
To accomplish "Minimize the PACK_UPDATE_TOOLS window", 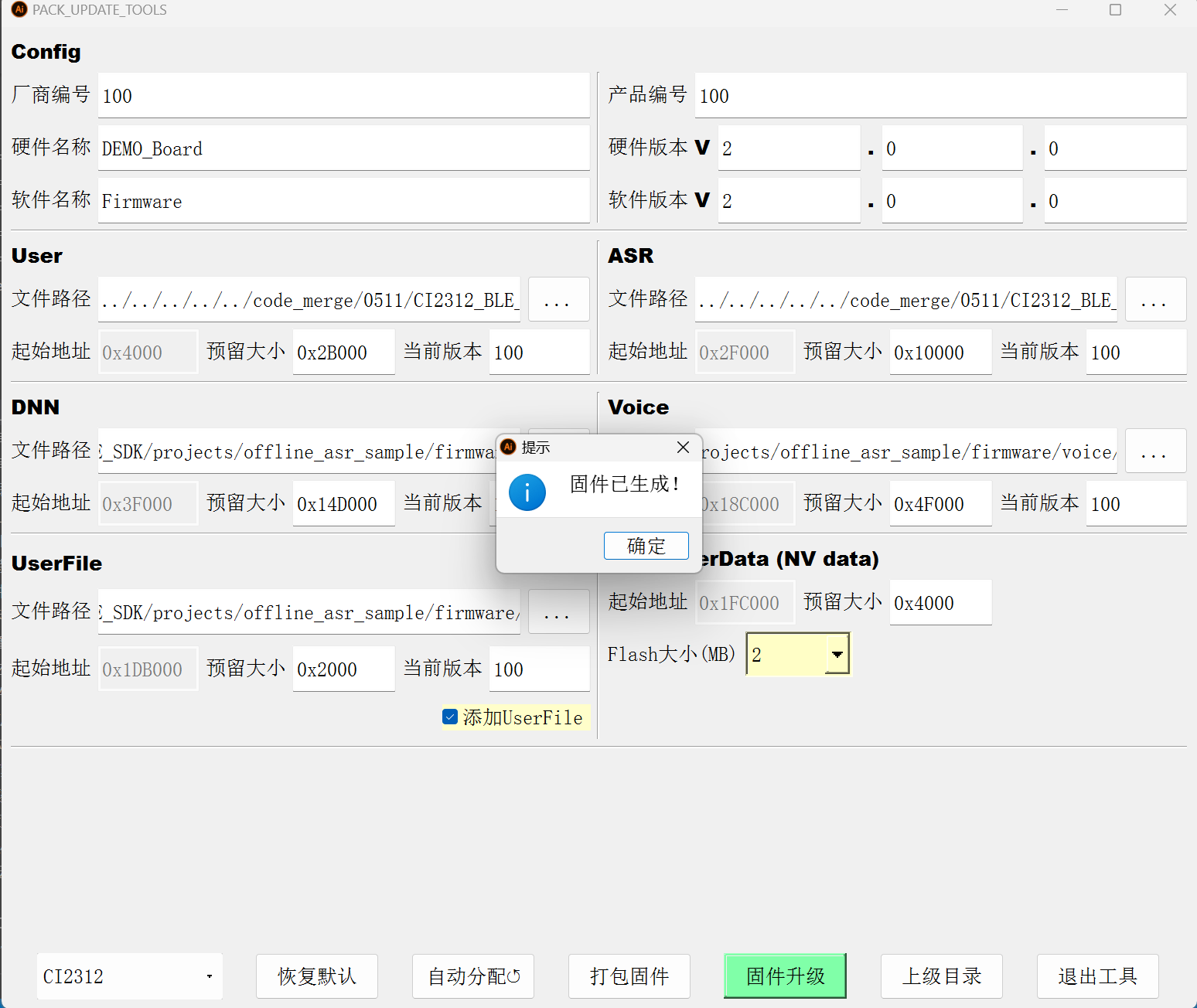I will coord(1062,10).
